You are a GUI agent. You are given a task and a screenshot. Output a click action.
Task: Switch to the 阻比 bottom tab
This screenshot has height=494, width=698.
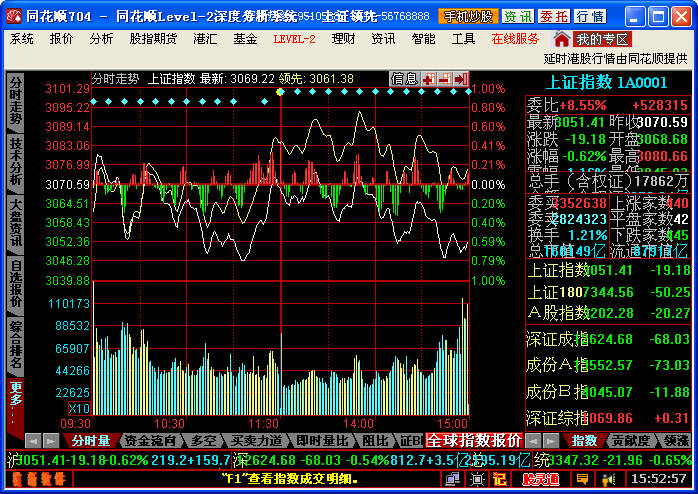(374, 441)
